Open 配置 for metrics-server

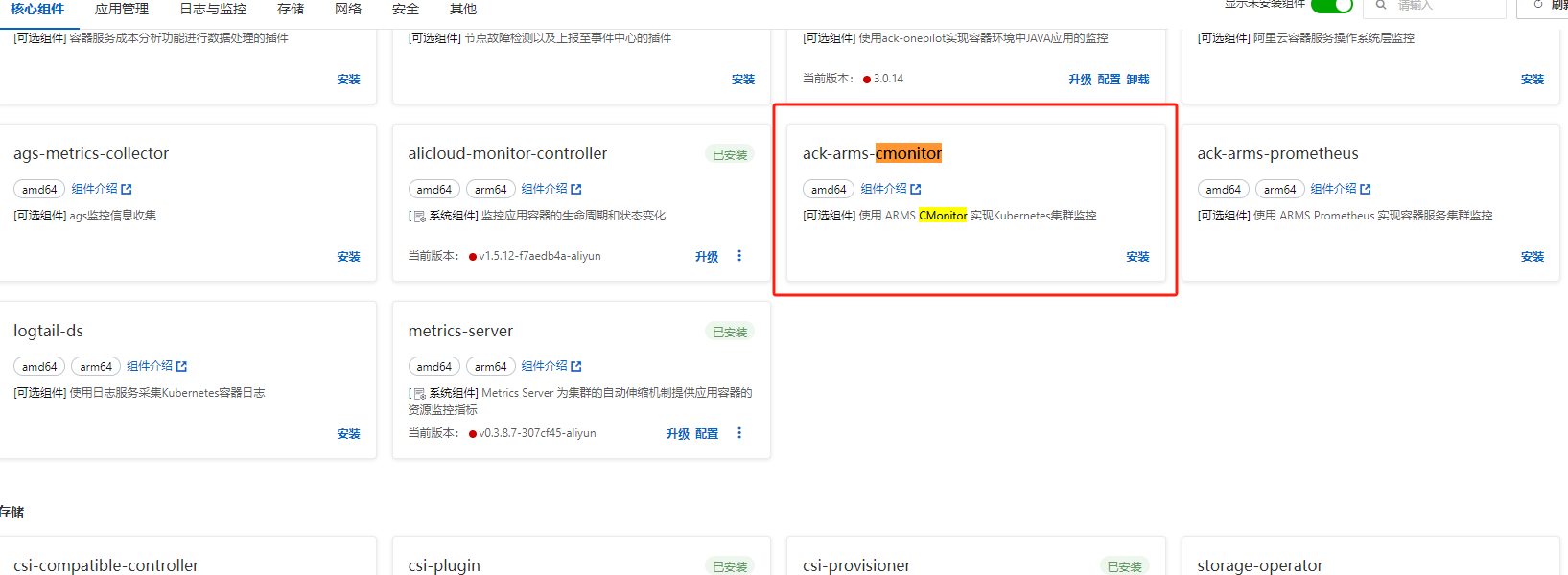707,434
